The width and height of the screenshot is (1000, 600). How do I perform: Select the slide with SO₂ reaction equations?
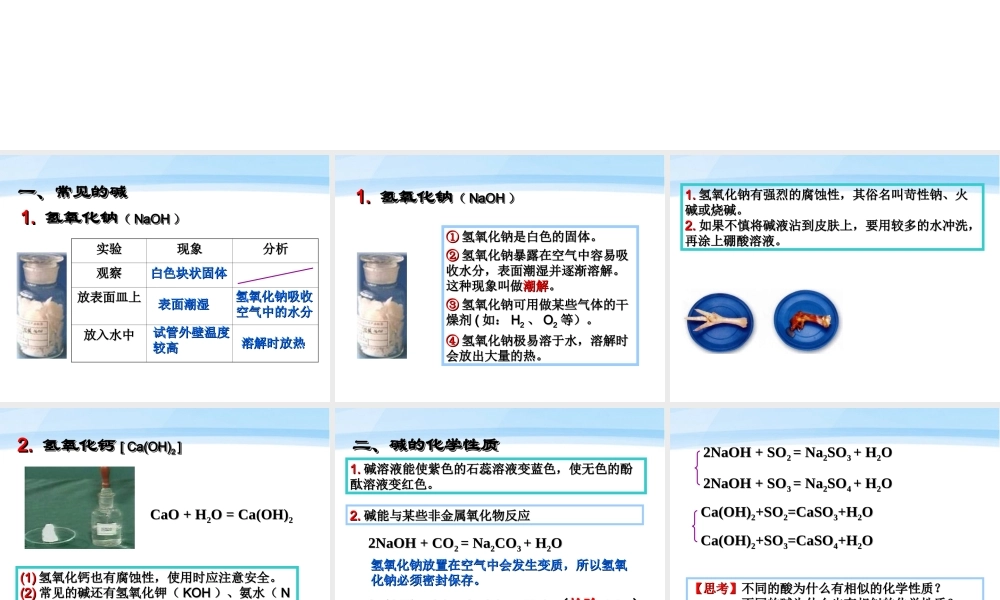835,504
